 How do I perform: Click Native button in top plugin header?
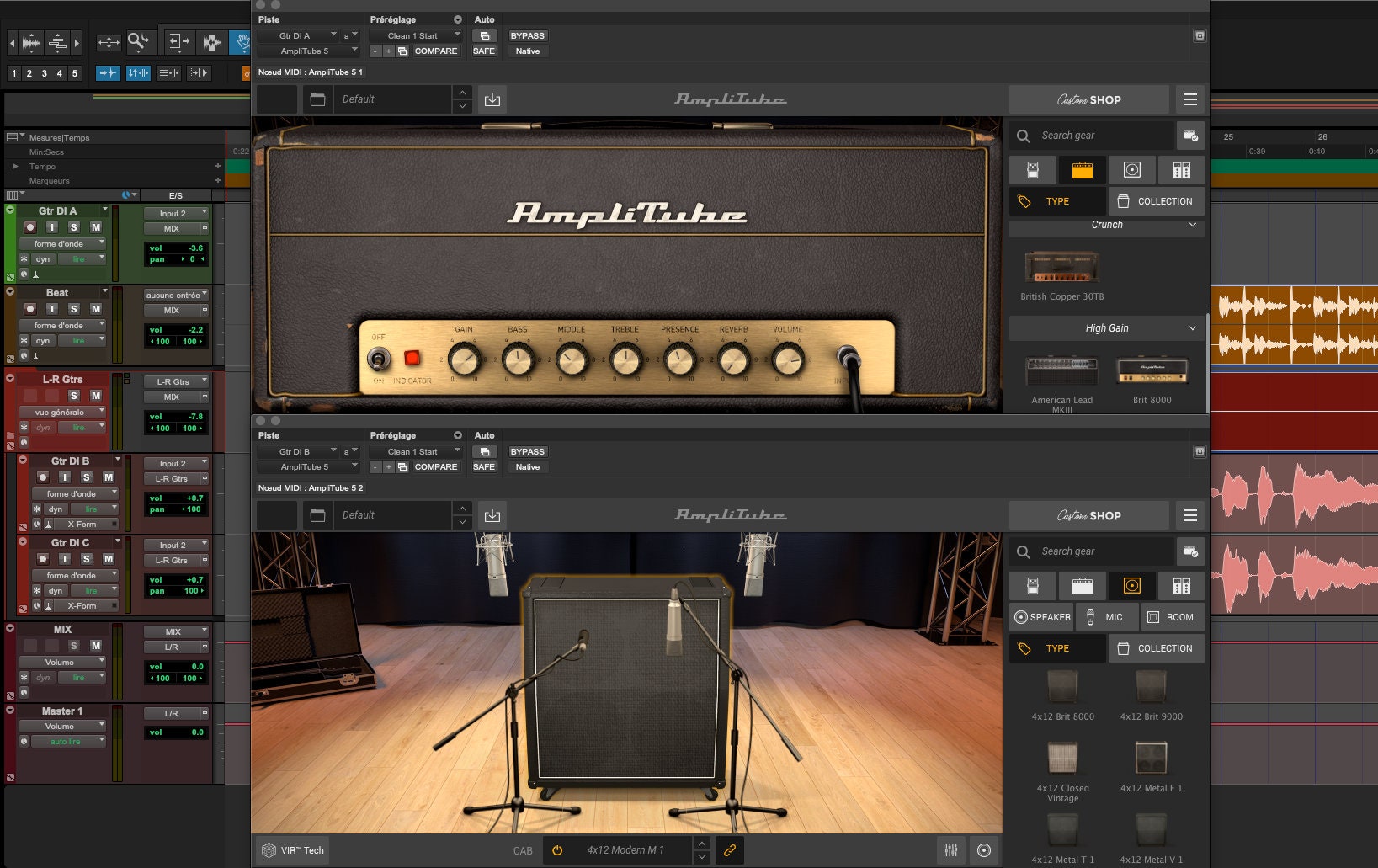point(527,51)
